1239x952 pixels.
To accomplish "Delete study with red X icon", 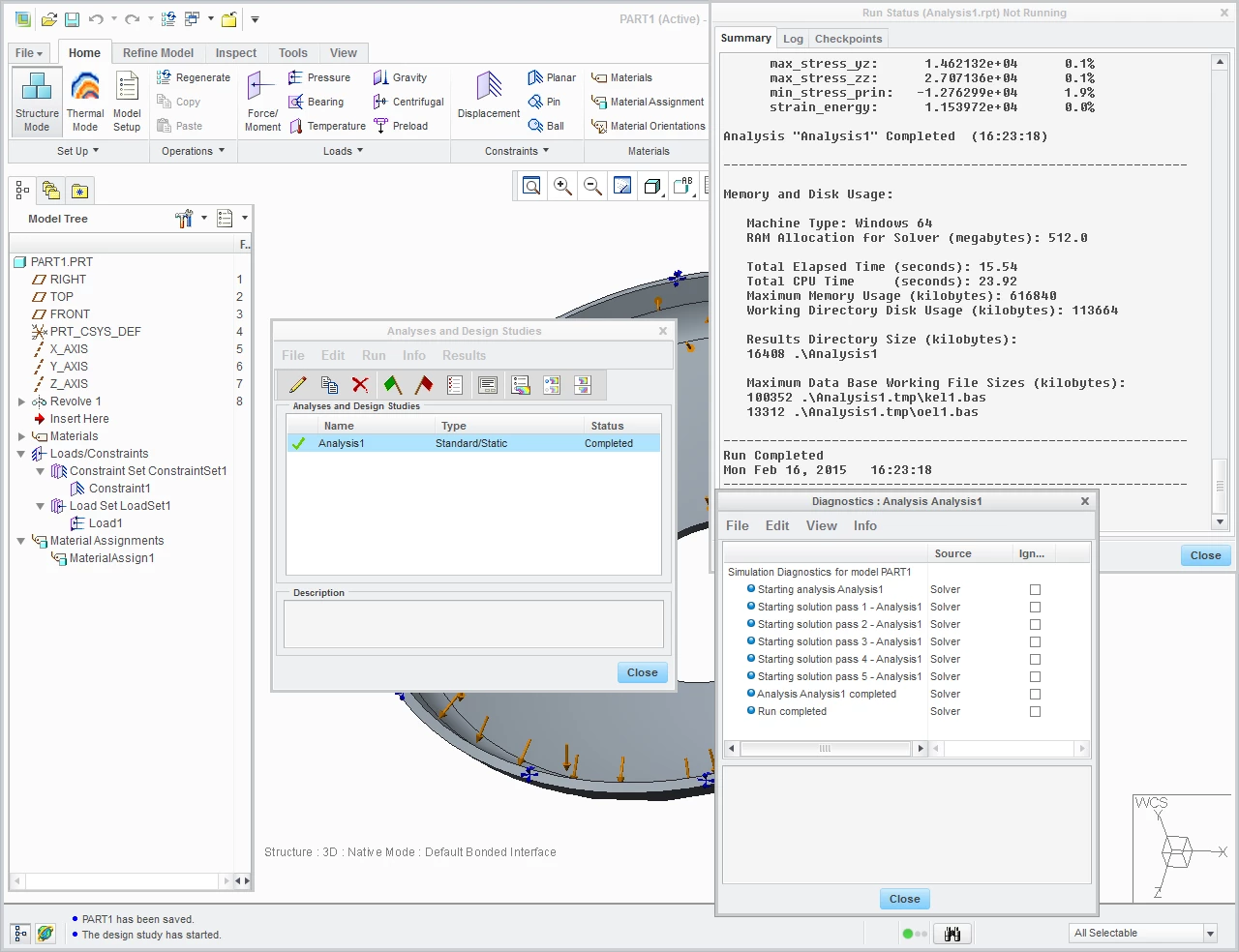I will (x=360, y=385).
